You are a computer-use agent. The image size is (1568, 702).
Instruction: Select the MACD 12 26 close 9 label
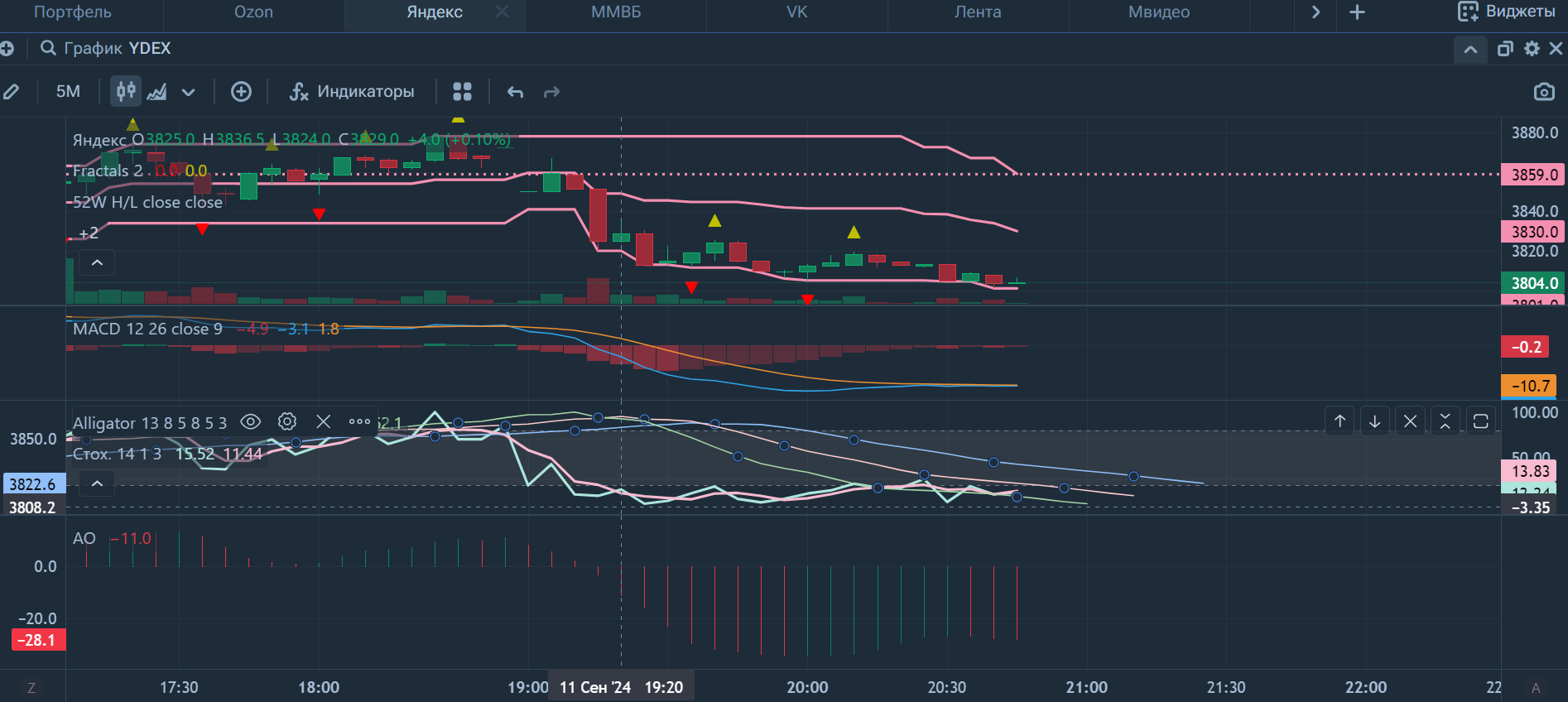click(147, 329)
